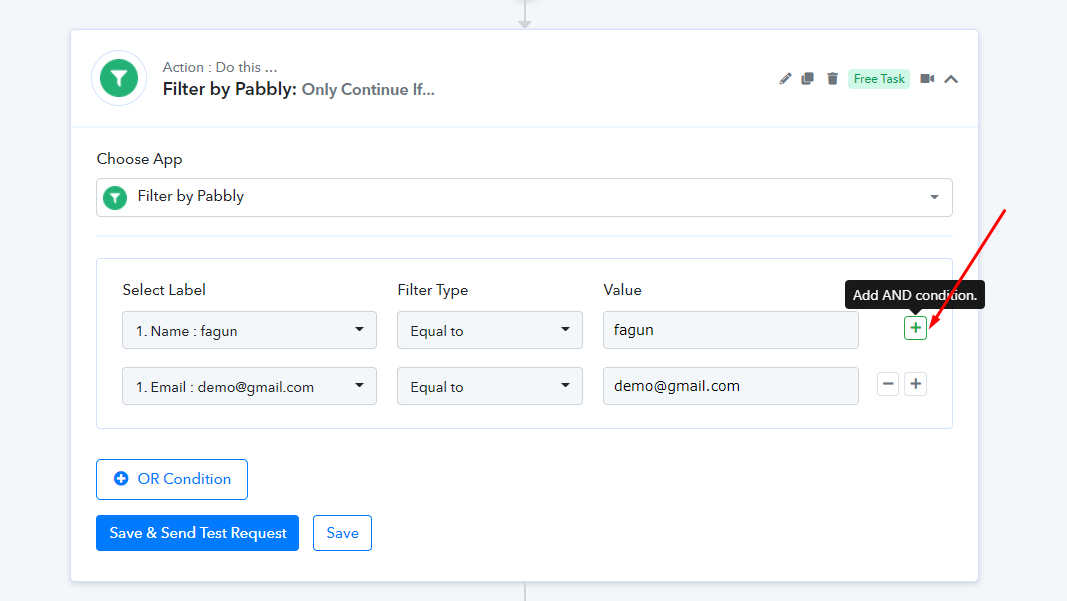
Task: Open the Choose App dropdown
Action: click(x=524, y=197)
